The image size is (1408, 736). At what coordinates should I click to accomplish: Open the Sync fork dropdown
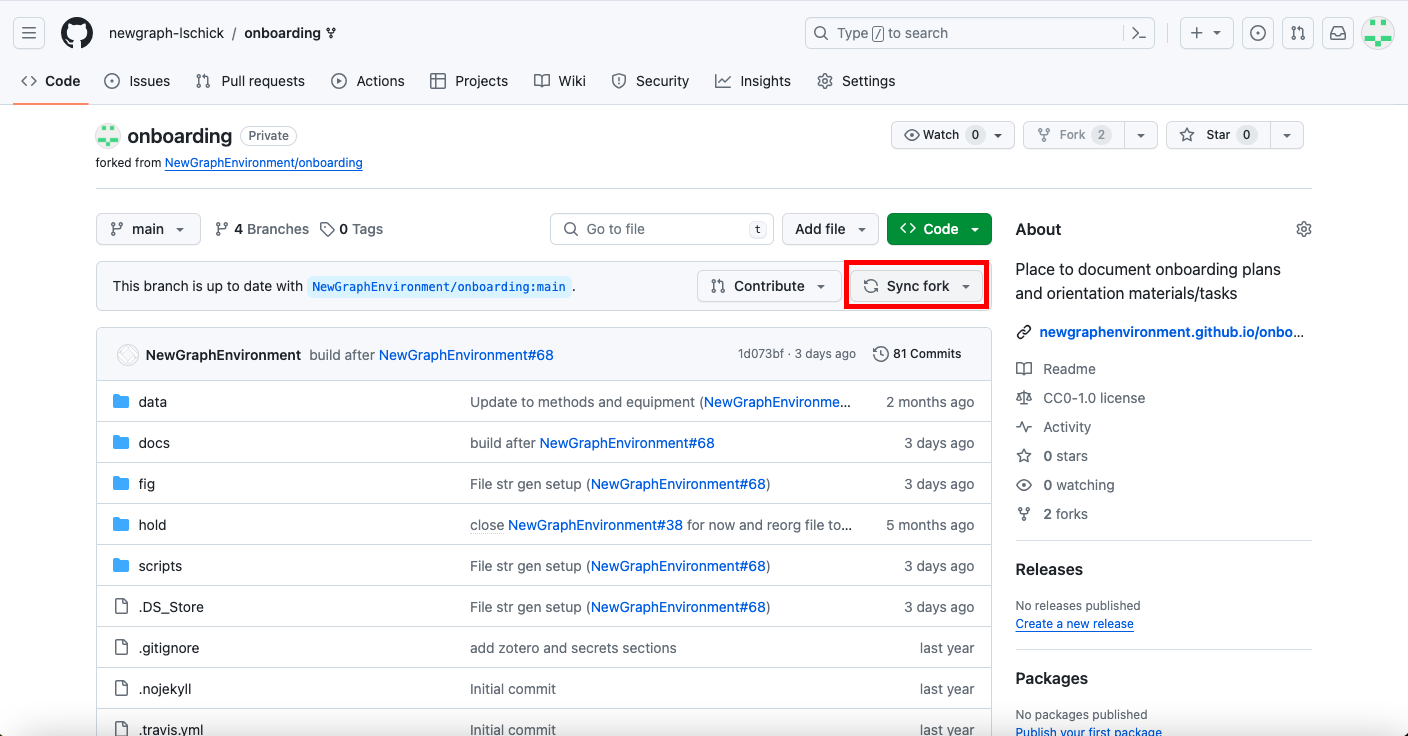click(917, 286)
